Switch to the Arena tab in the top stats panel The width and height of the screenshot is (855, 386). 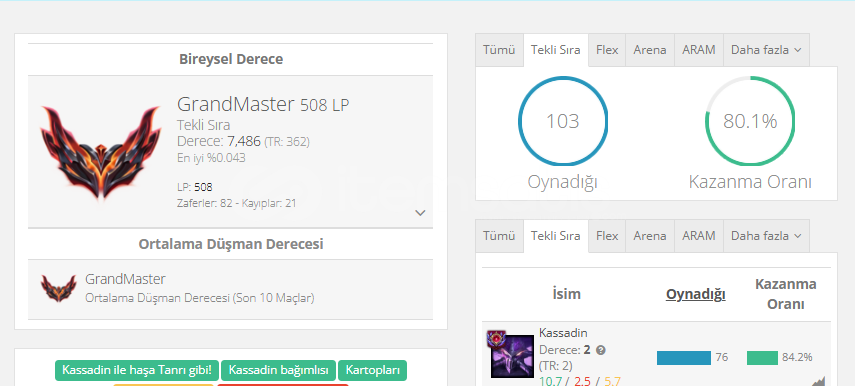tap(650, 50)
